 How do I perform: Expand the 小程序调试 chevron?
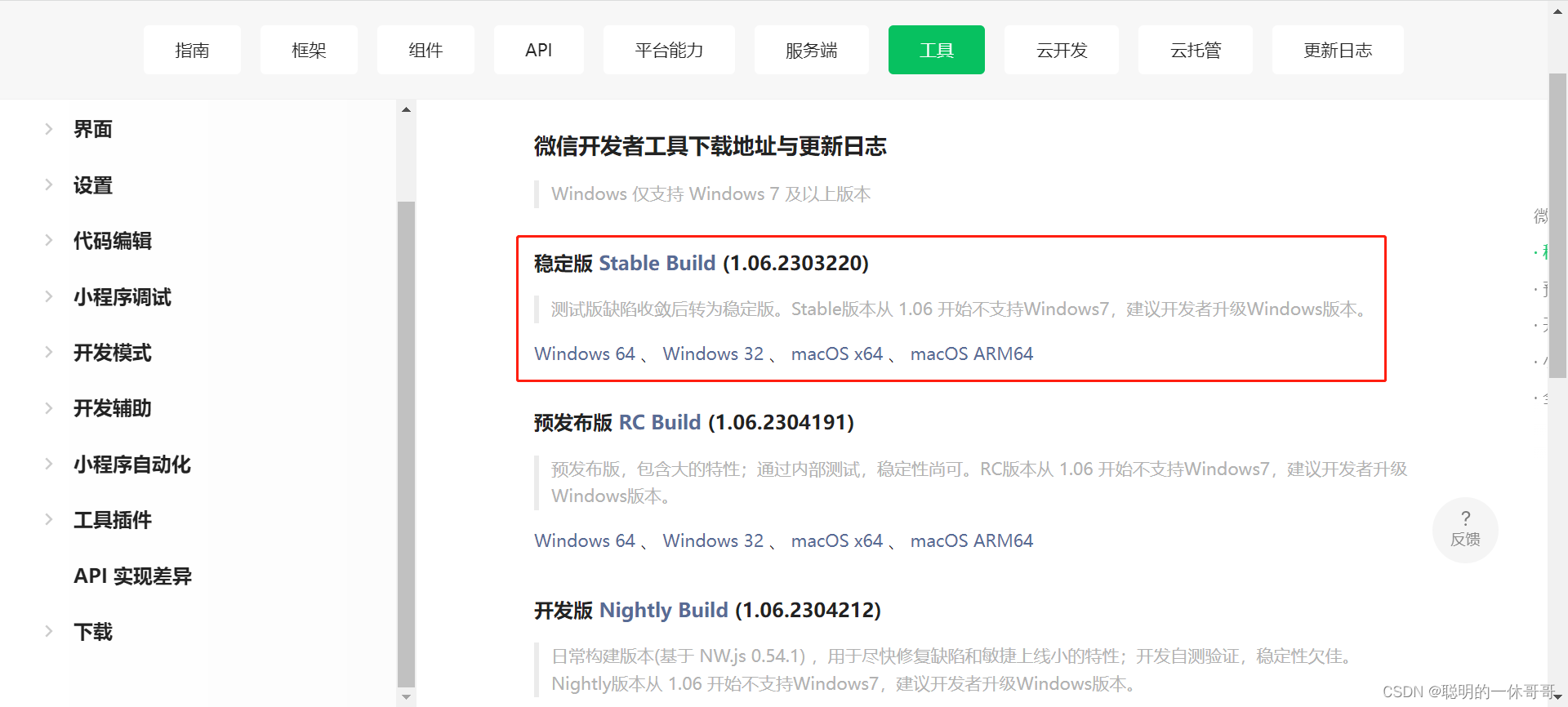pos(49,297)
